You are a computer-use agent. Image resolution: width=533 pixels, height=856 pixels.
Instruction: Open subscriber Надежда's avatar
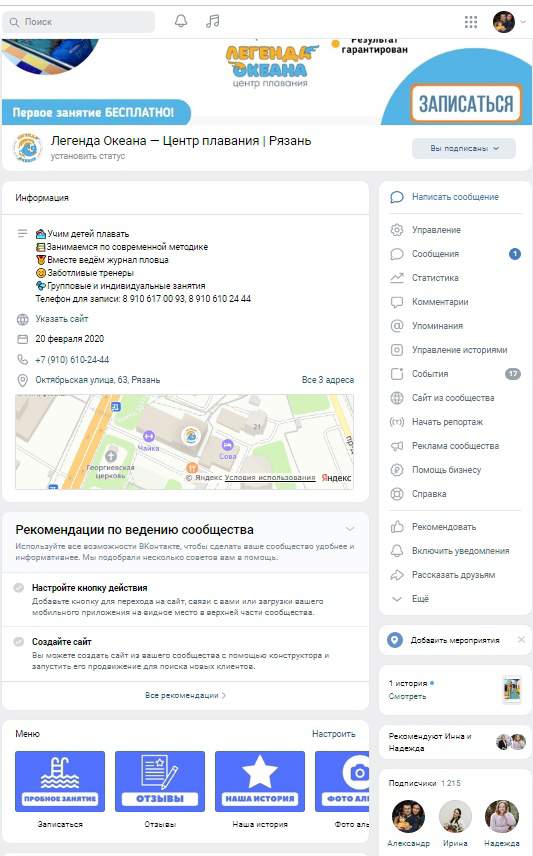(502, 817)
